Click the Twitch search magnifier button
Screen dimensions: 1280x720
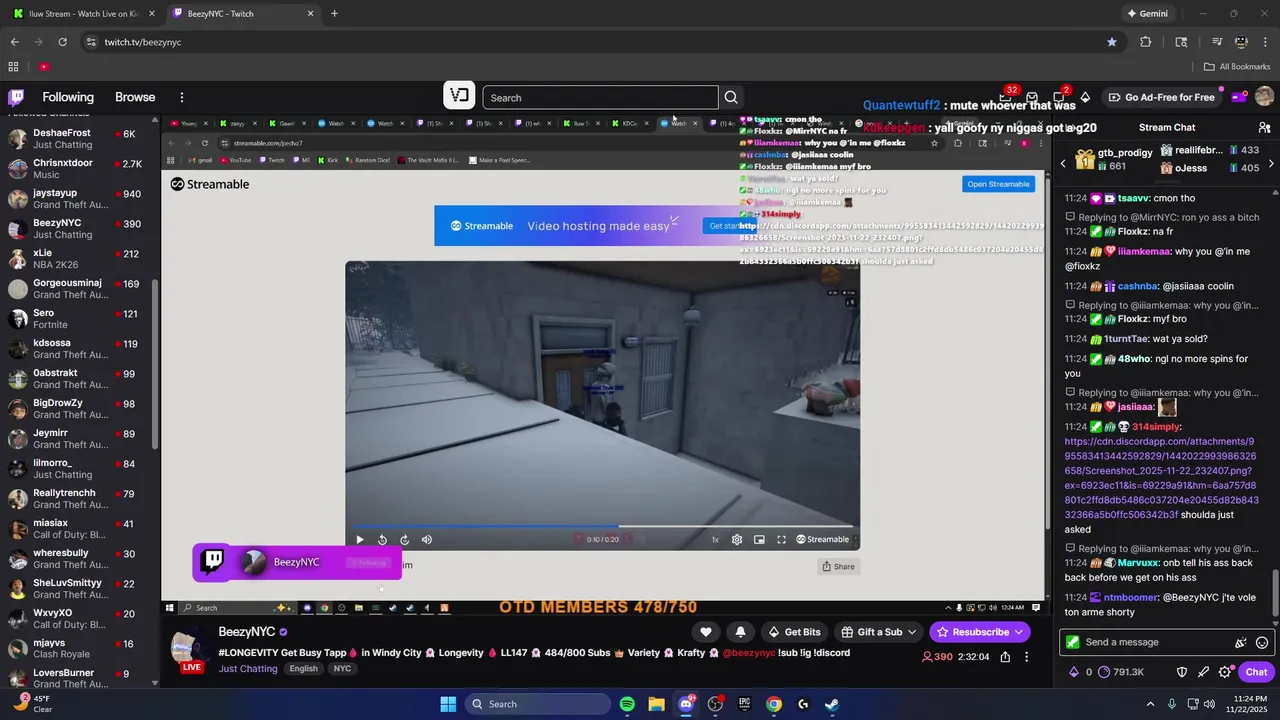731,97
